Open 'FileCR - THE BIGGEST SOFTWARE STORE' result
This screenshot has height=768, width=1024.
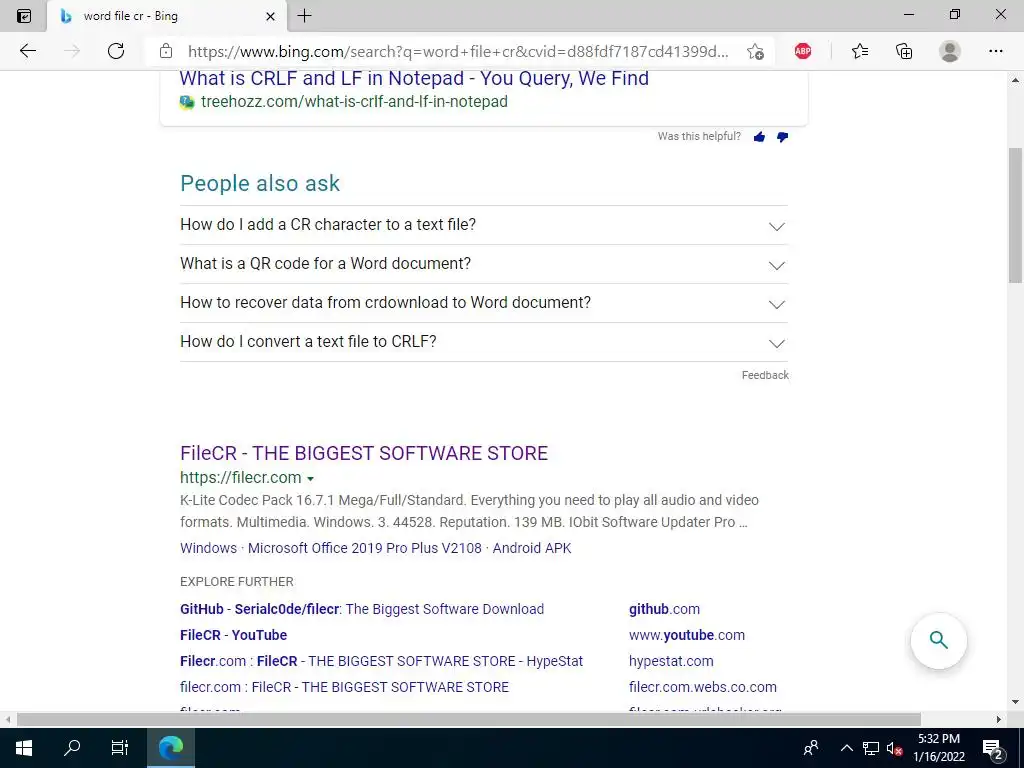tap(364, 453)
